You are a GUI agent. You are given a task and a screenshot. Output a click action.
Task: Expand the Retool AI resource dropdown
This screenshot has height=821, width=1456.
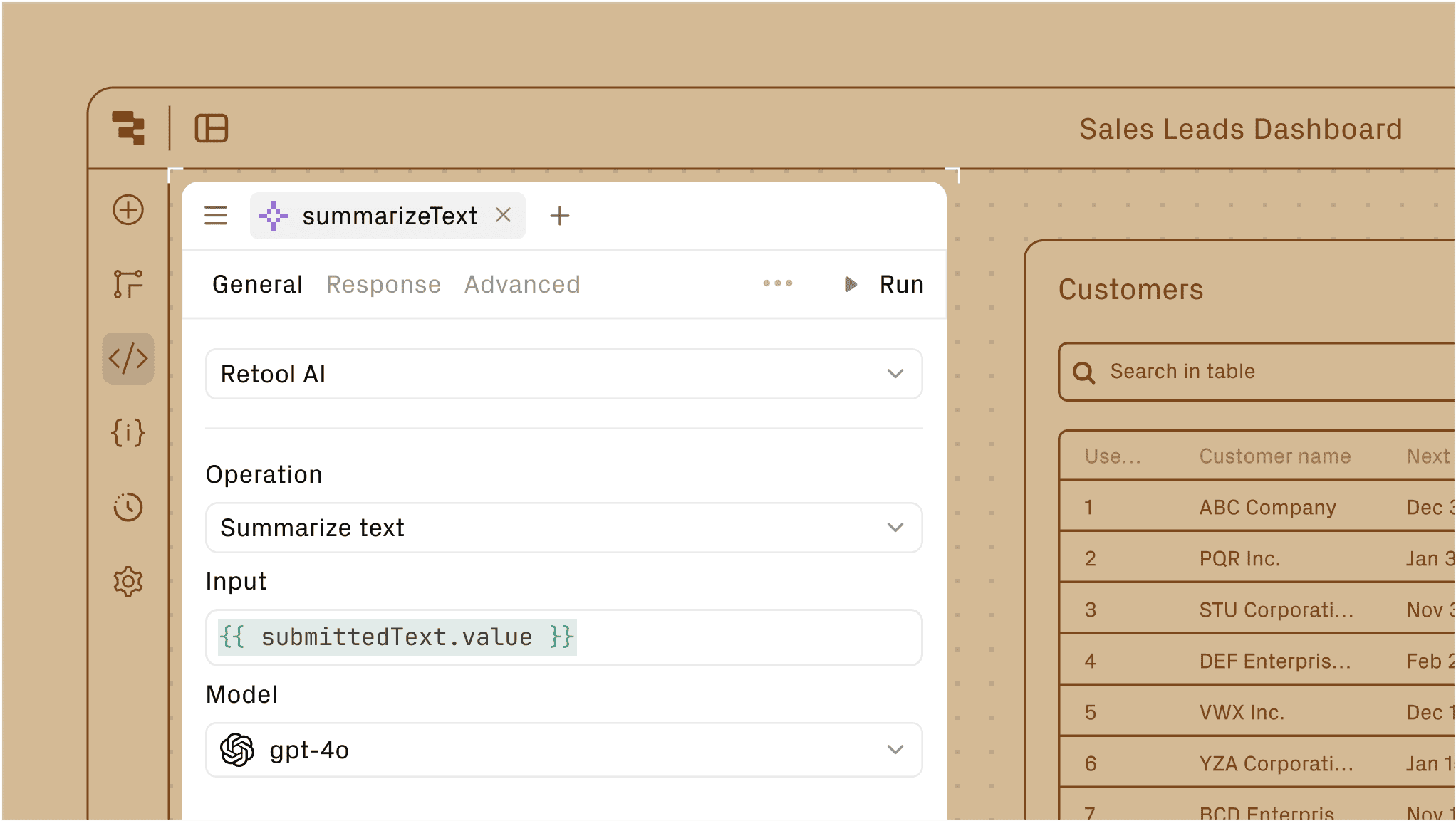563,374
